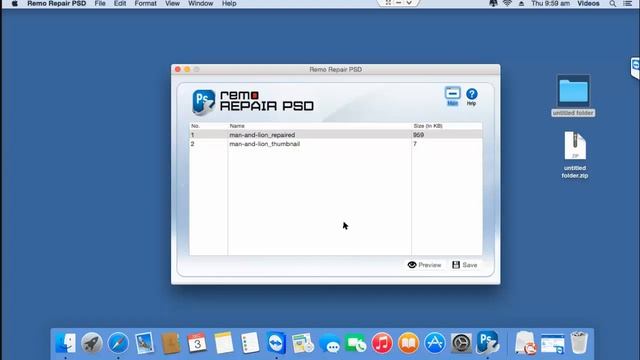Viewport: 640px width, 360px height.
Task: Click the Remo Repair PSD logo
Action: tap(253, 102)
